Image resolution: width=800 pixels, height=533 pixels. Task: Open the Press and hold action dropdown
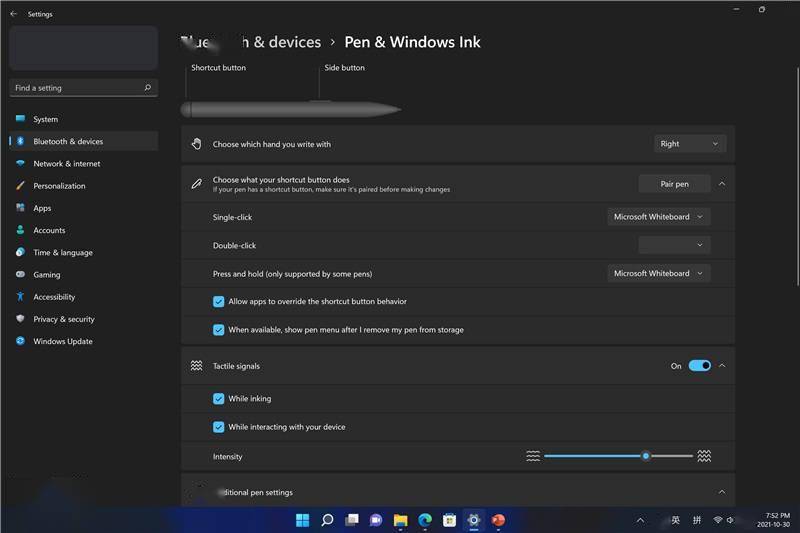pyautogui.click(x=659, y=273)
